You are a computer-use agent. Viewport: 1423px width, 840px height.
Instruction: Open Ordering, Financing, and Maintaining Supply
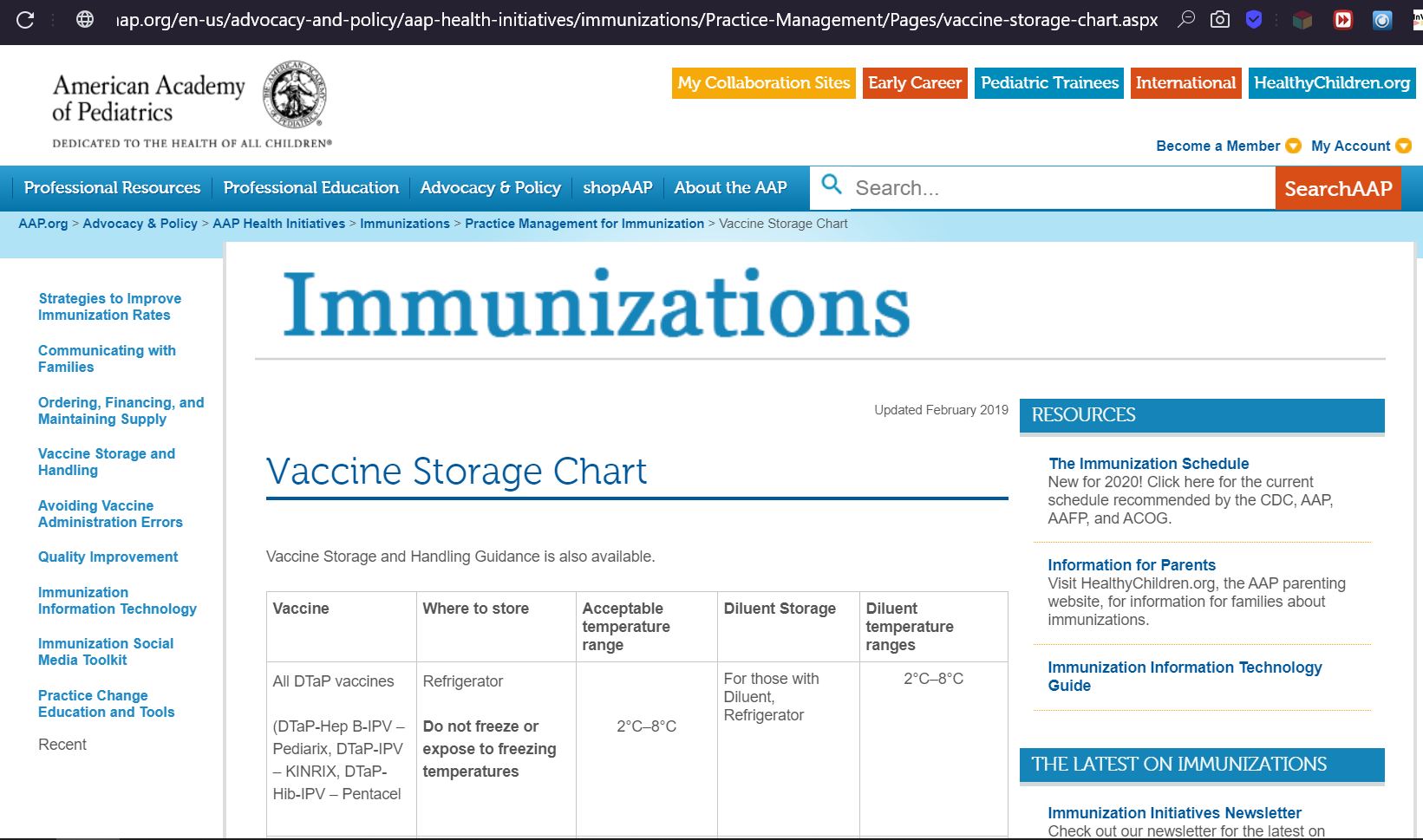coord(121,411)
